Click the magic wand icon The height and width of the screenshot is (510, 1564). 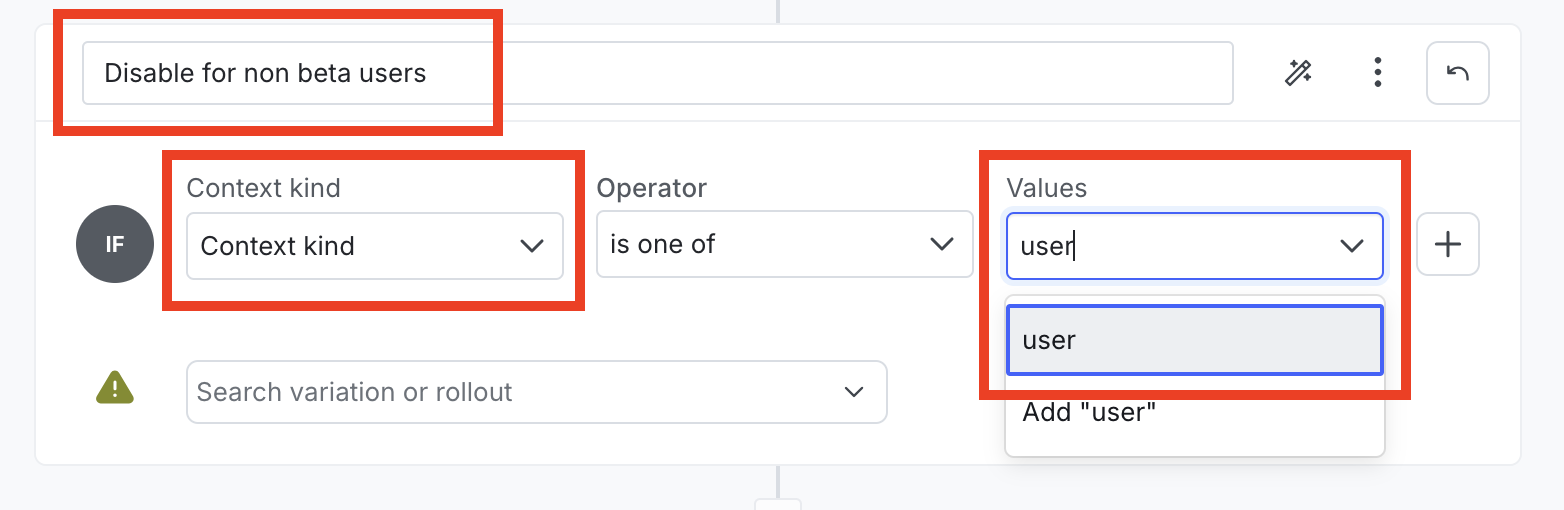point(1298,73)
